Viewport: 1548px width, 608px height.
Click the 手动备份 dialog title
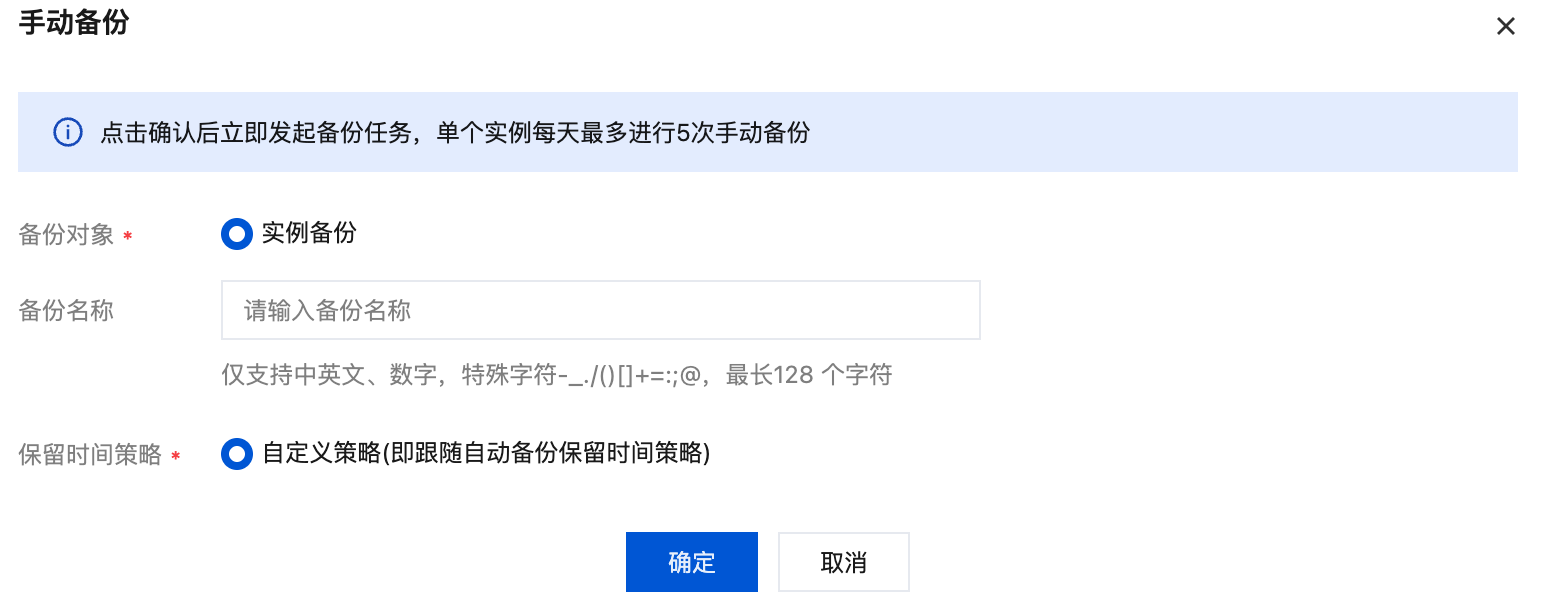74,22
